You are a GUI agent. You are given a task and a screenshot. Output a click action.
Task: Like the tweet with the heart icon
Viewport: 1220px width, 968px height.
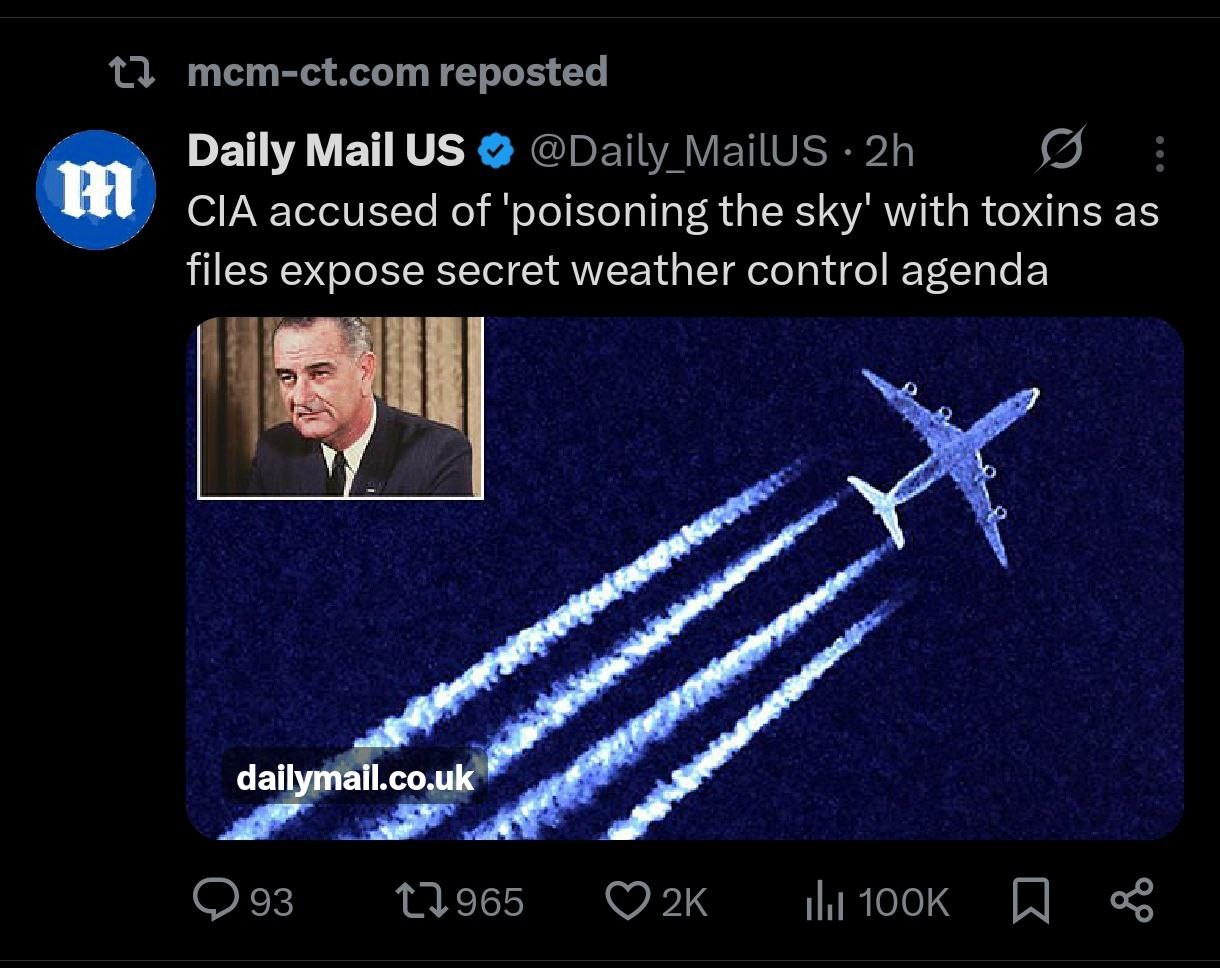click(x=628, y=902)
